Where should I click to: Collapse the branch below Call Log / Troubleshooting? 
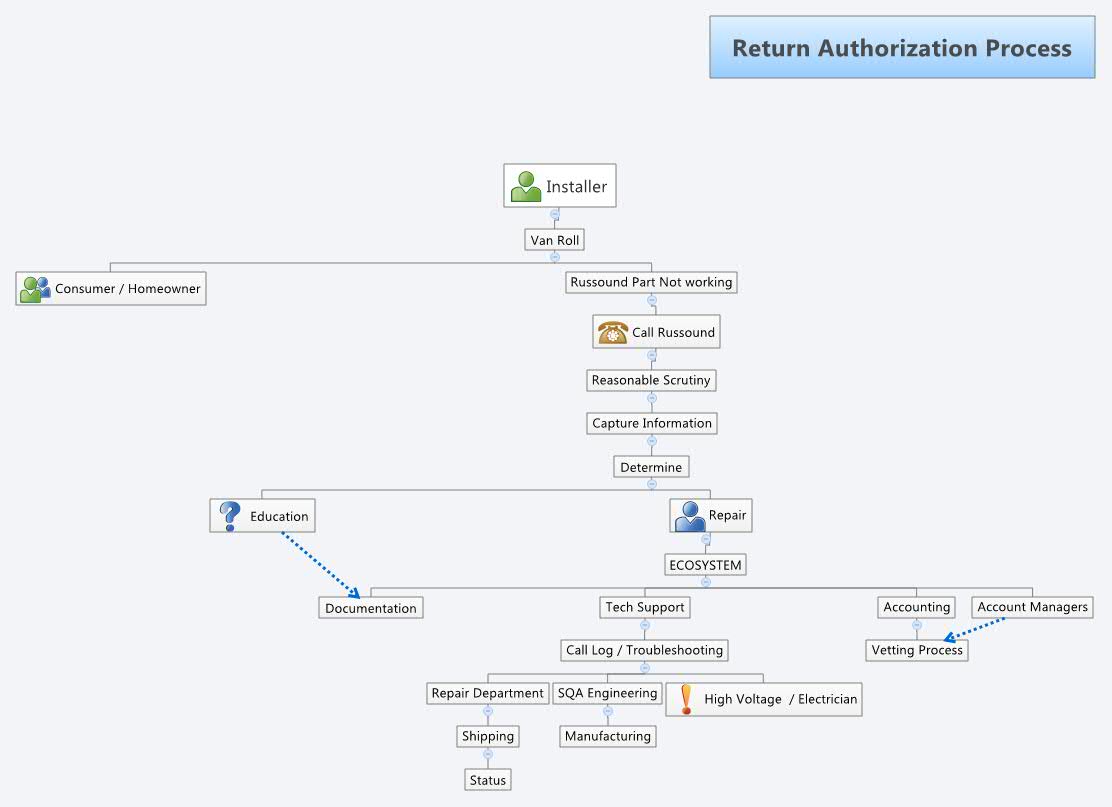click(x=645, y=667)
